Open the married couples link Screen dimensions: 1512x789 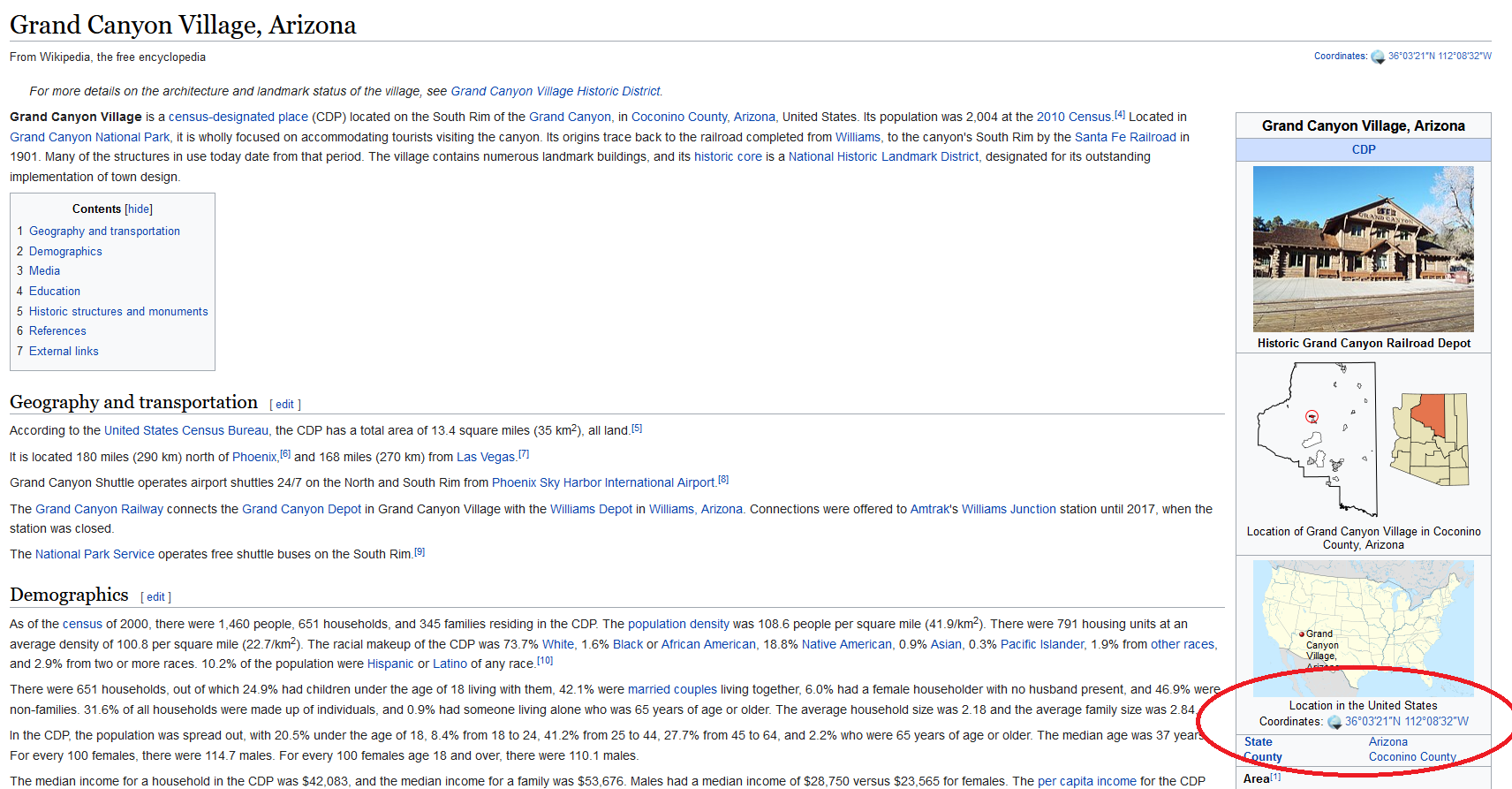672,689
